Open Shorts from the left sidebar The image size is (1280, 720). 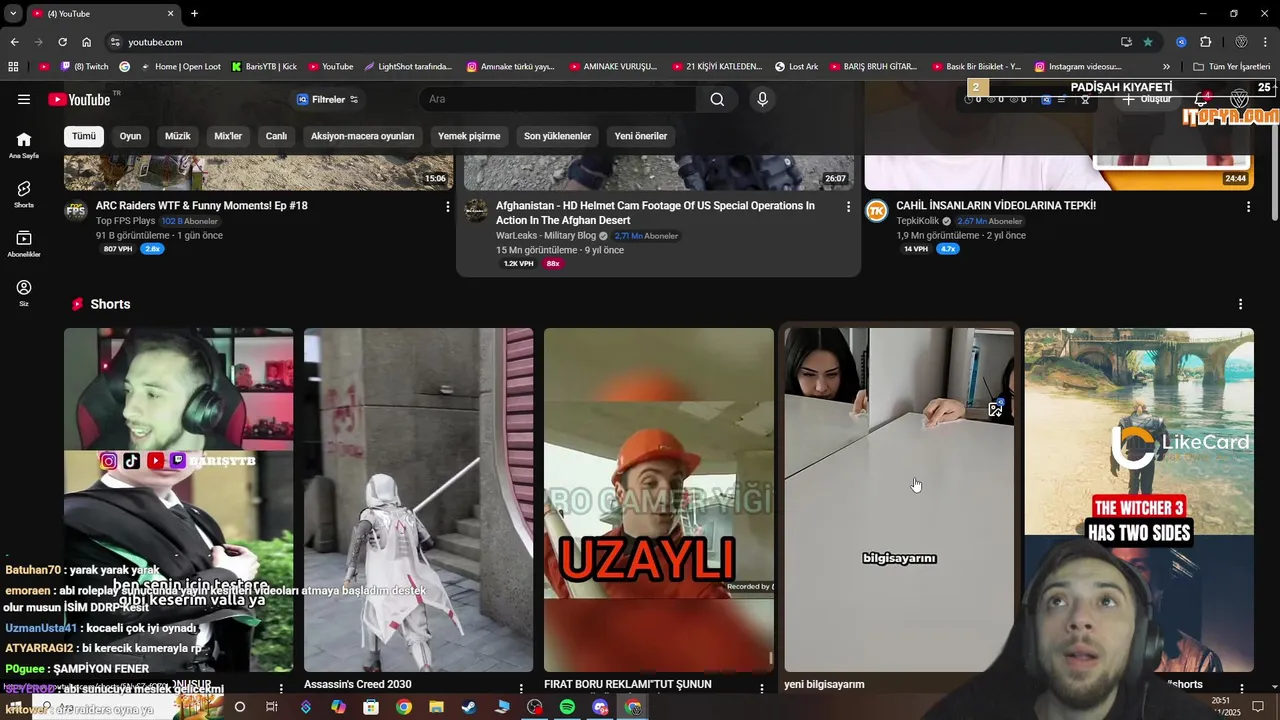coord(24,194)
